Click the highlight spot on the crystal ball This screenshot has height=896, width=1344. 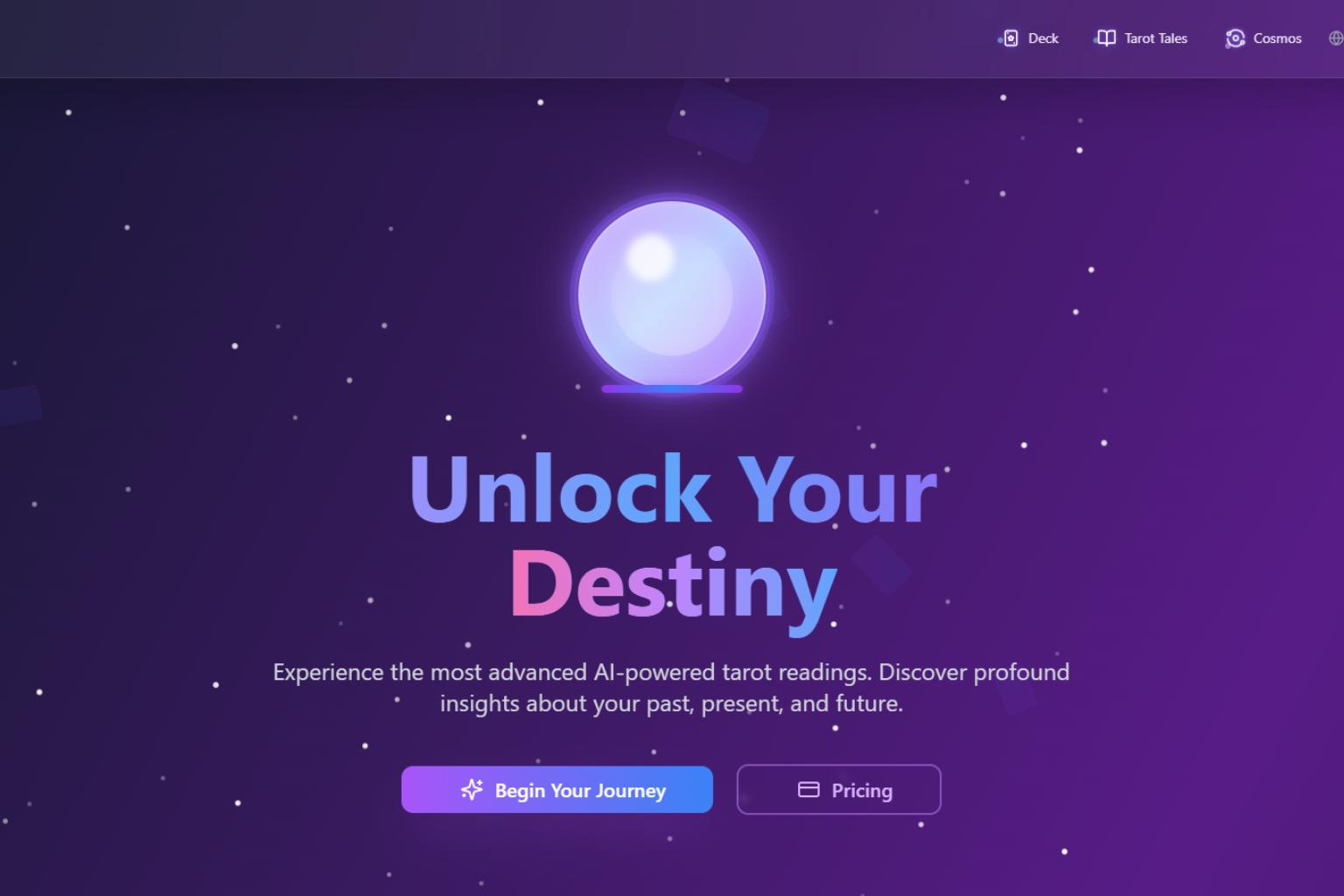(651, 257)
